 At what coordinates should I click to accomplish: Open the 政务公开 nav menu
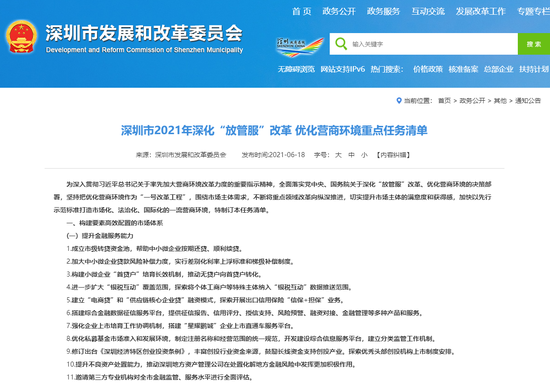pyautogui.click(x=339, y=11)
